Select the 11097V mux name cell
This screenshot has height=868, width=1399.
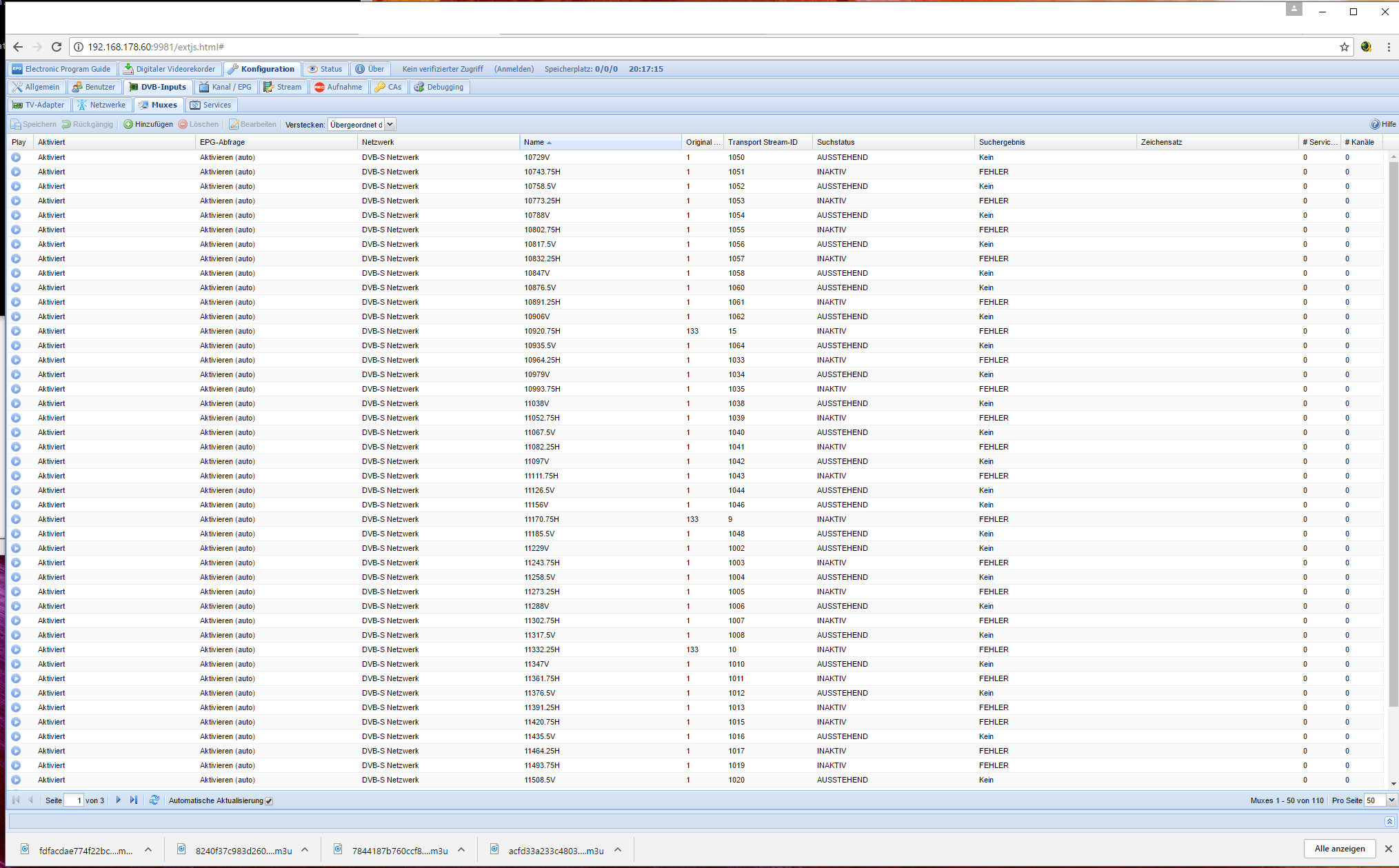click(x=600, y=461)
